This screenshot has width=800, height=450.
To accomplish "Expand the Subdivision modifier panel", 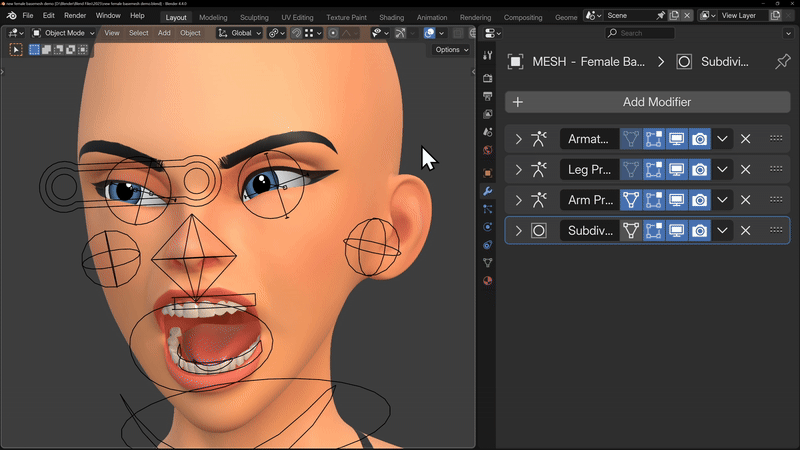I will (518, 231).
